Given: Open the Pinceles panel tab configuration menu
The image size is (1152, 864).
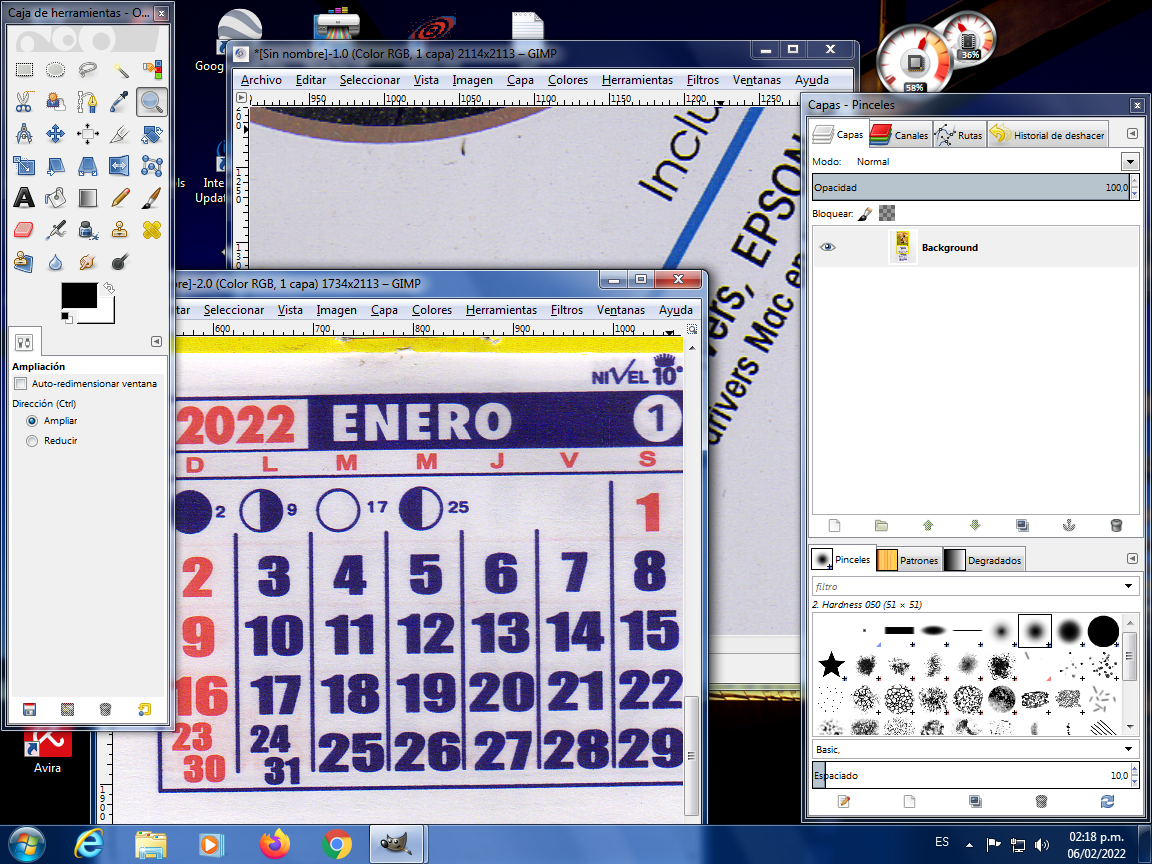Looking at the screenshot, I should (x=1132, y=558).
